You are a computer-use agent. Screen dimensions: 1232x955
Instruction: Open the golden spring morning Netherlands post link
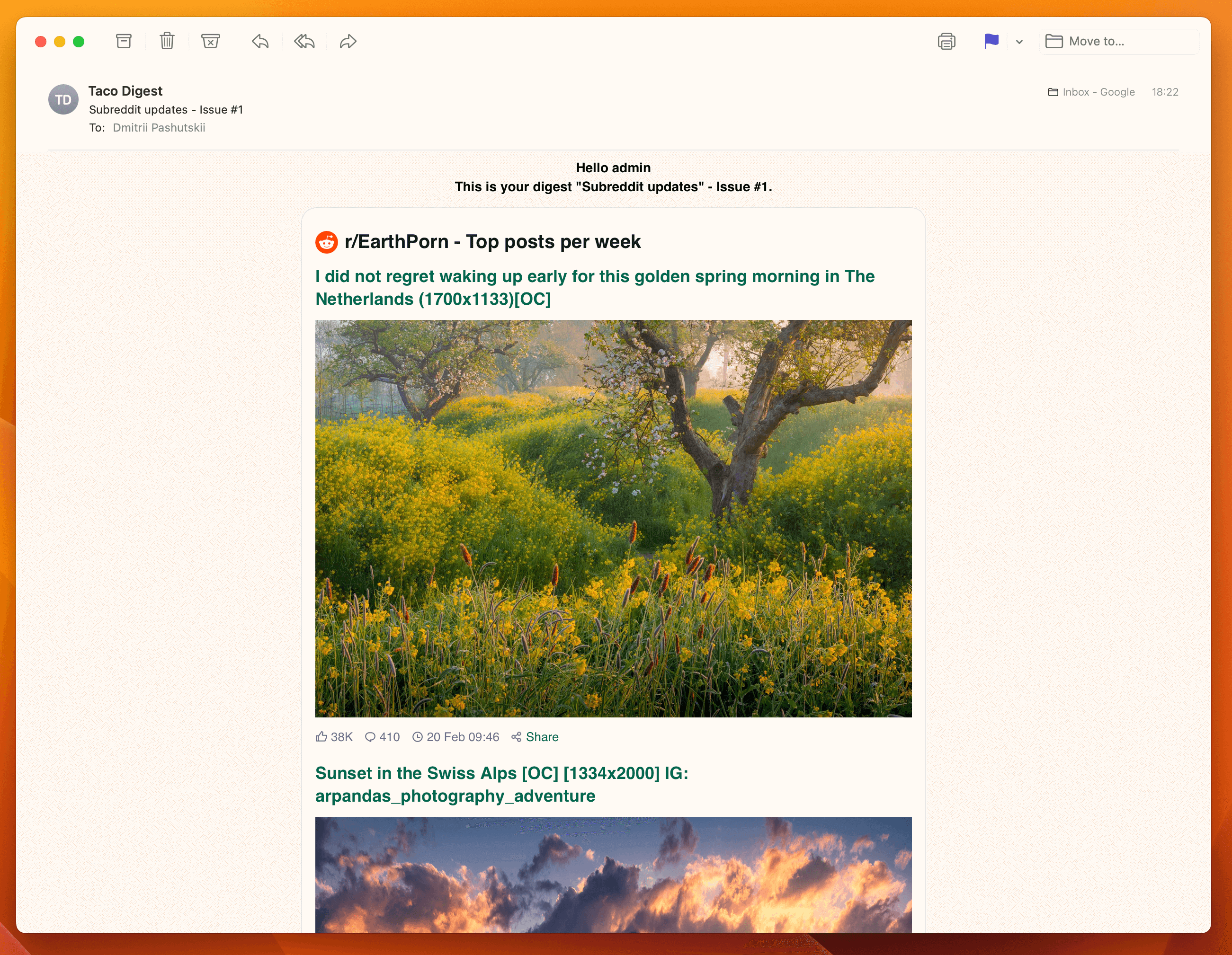click(x=595, y=288)
